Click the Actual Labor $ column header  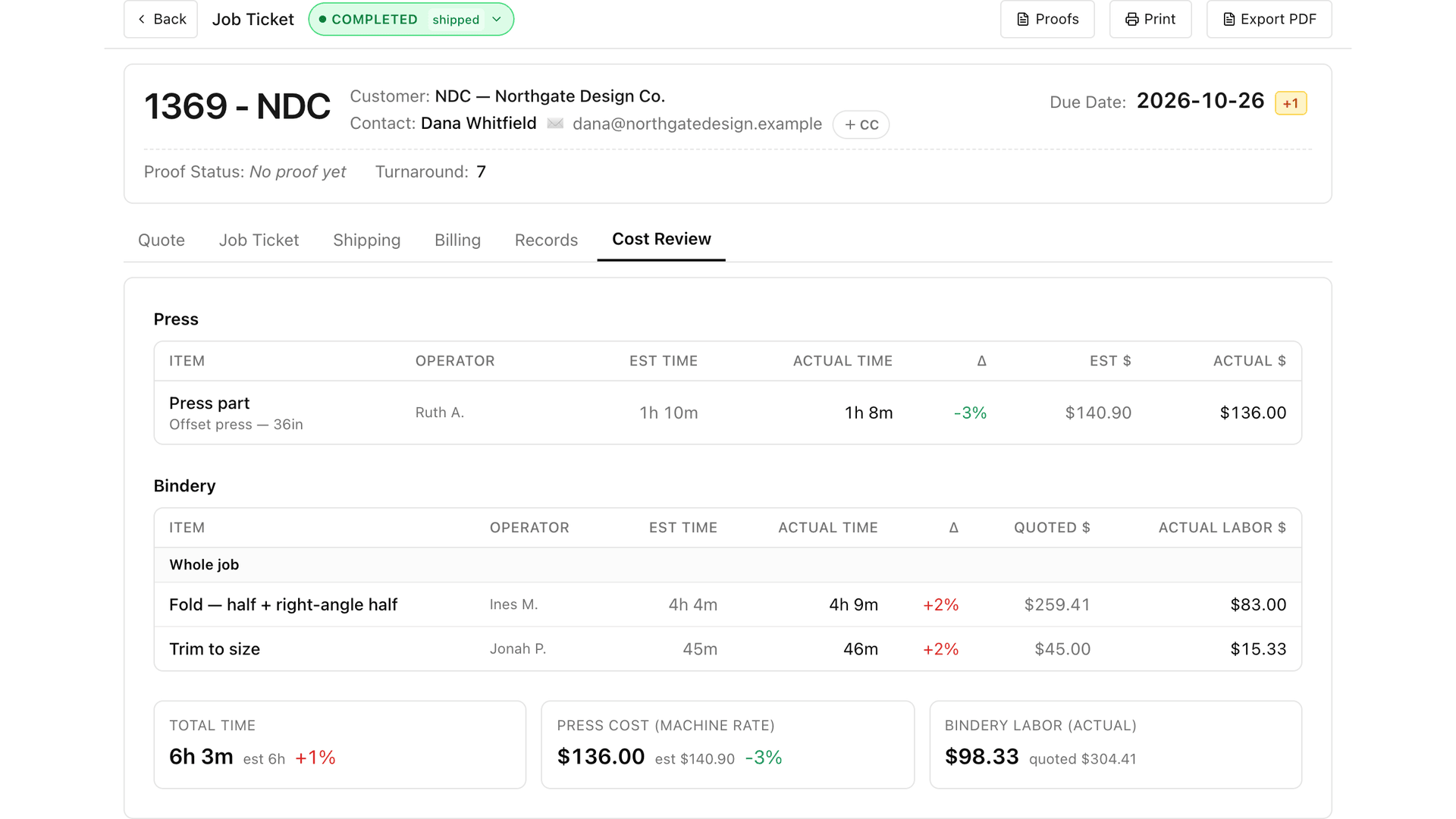click(x=1222, y=528)
